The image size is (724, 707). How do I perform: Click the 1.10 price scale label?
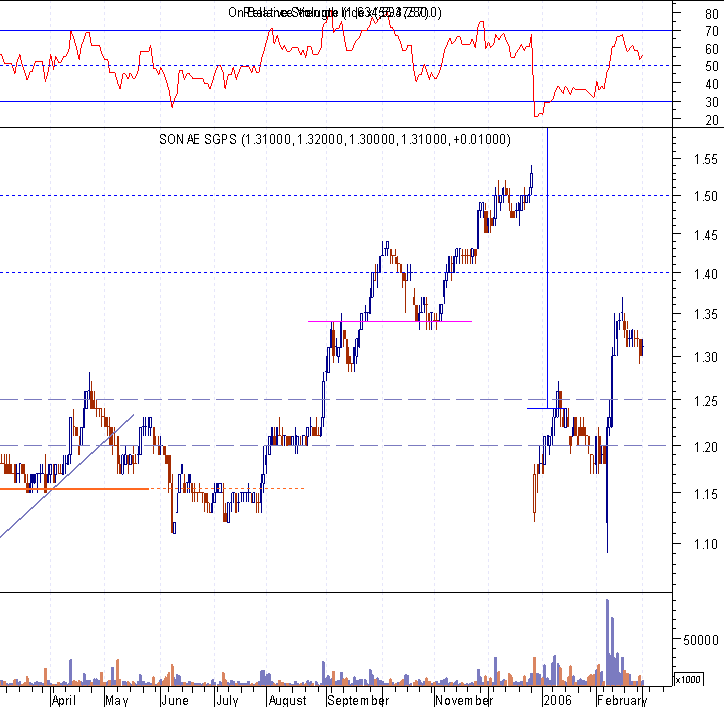click(706, 544)
